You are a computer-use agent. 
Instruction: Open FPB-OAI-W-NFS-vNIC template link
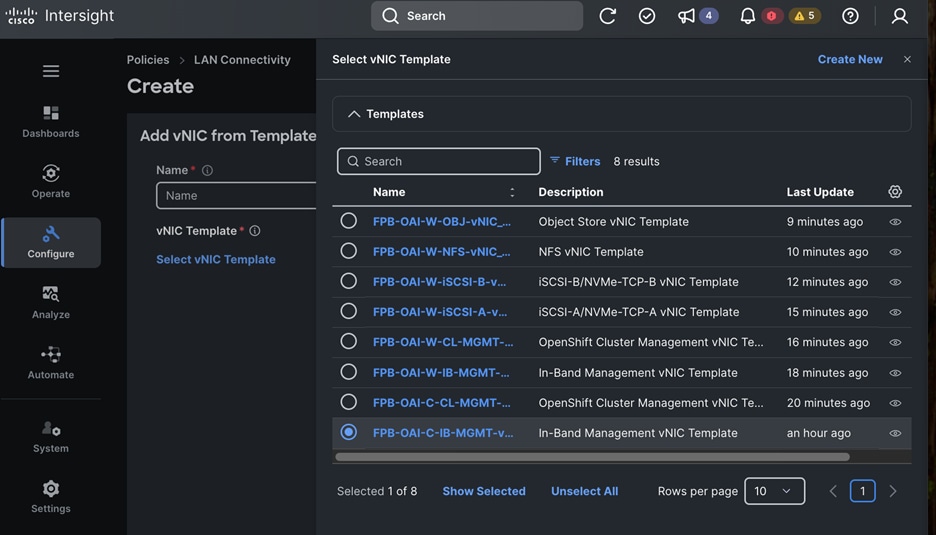click(x=442, y=252)
